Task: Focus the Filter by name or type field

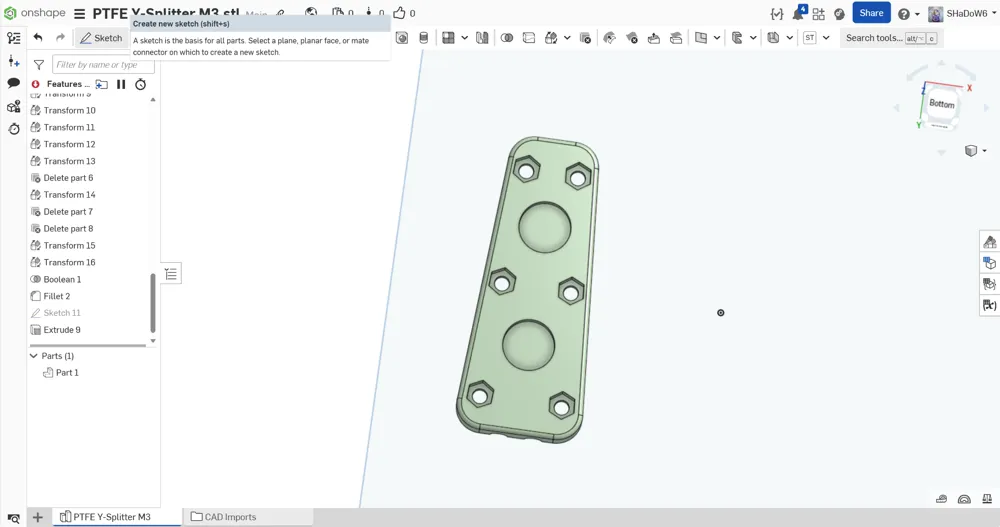Action: click(x=103, y=64)
